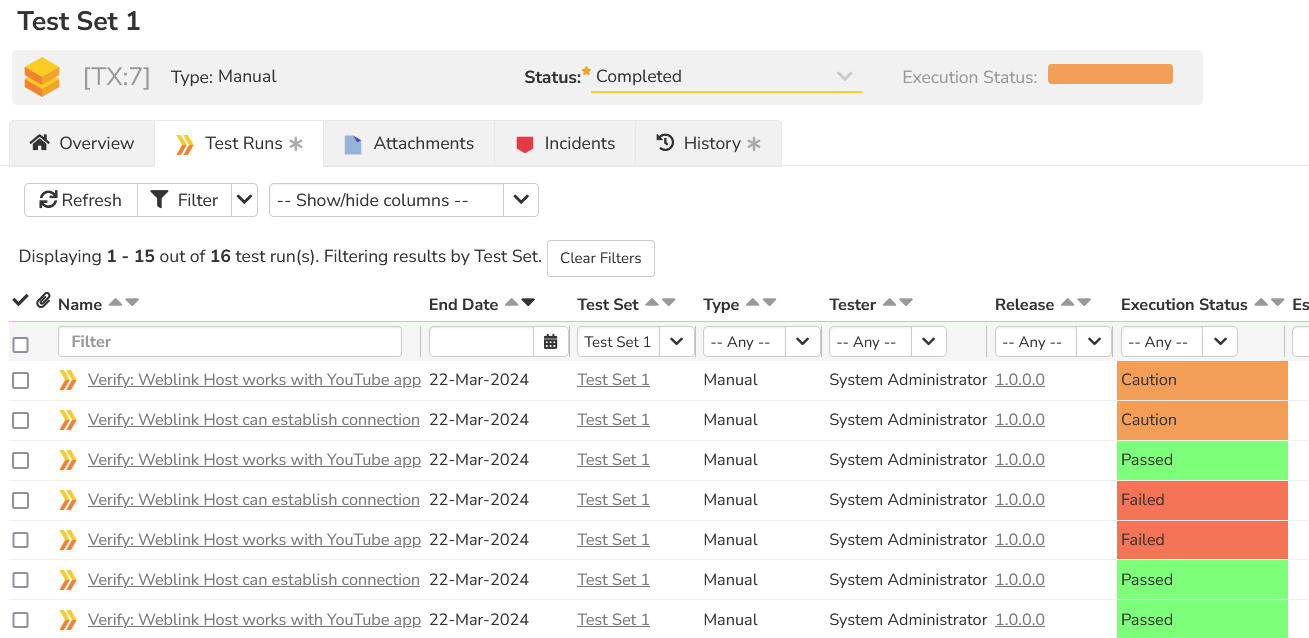This screenshot has width=1309, height=638.
Task: Click the Test Set stacked-boxes icon in header
Action: coord(42,77)
